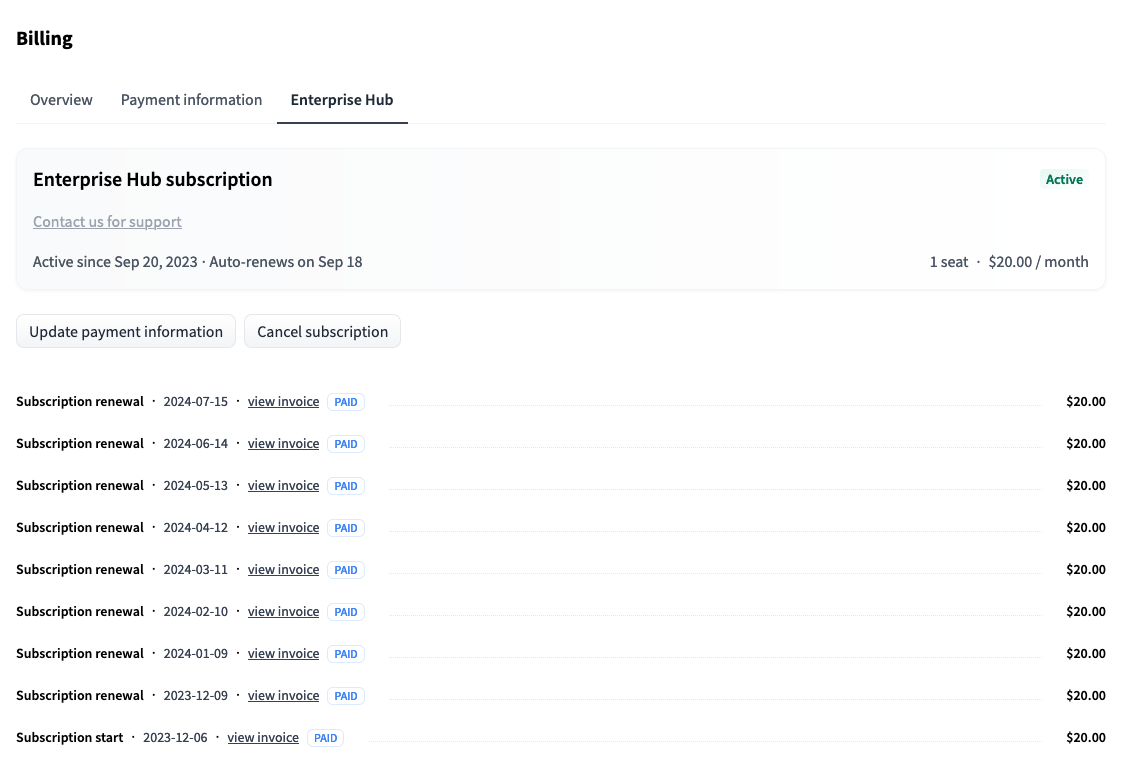View the 2024-03-11 renewal invoice

pos(283,570)
